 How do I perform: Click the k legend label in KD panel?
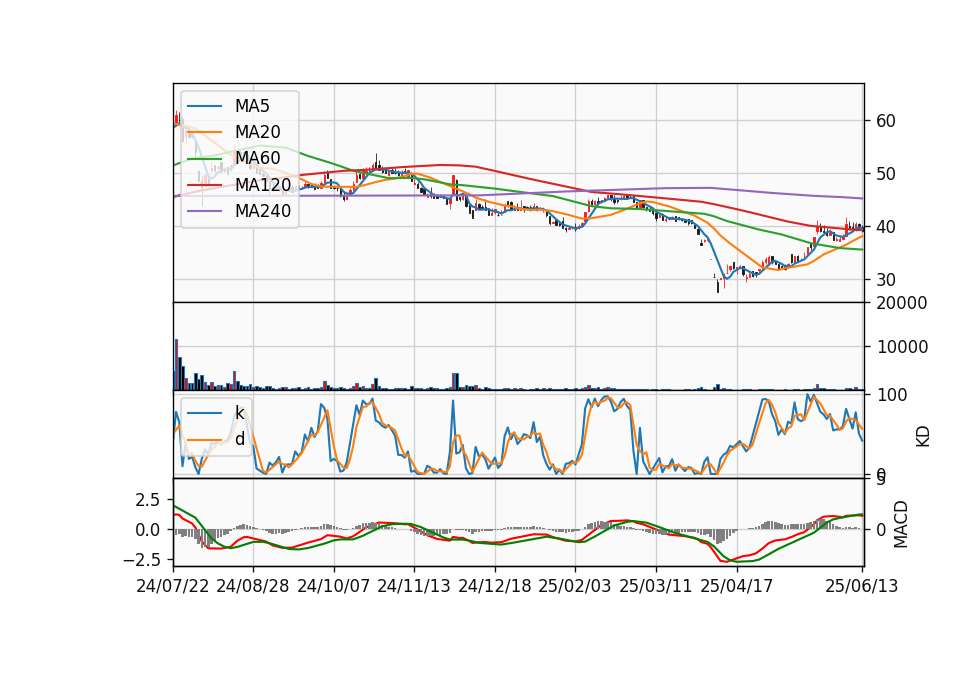pos(239,413)
